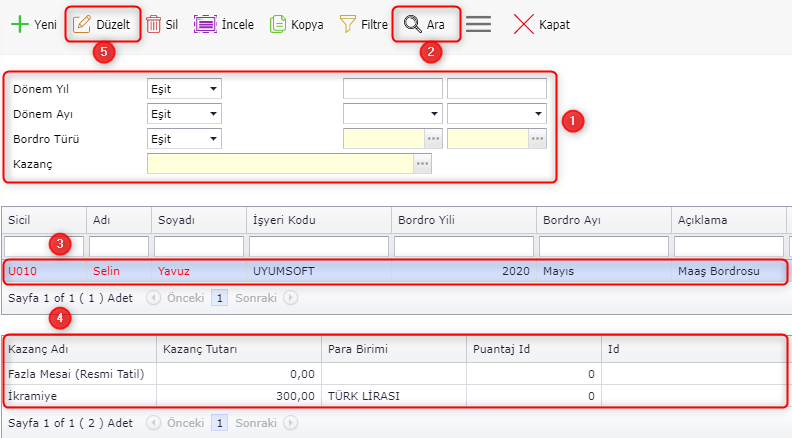Expand the Dönem Ayı operator dropdown
This screenshot has width=792, height=438.
pyautogui.click(x=214, y=114)
